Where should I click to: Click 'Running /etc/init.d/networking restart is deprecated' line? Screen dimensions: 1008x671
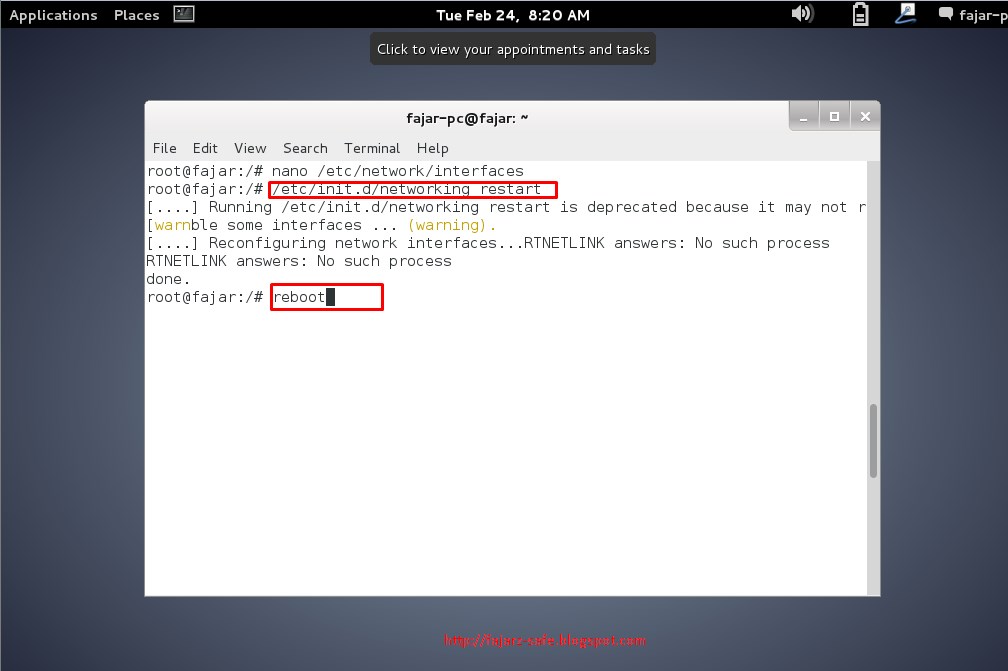click(506, 207)
